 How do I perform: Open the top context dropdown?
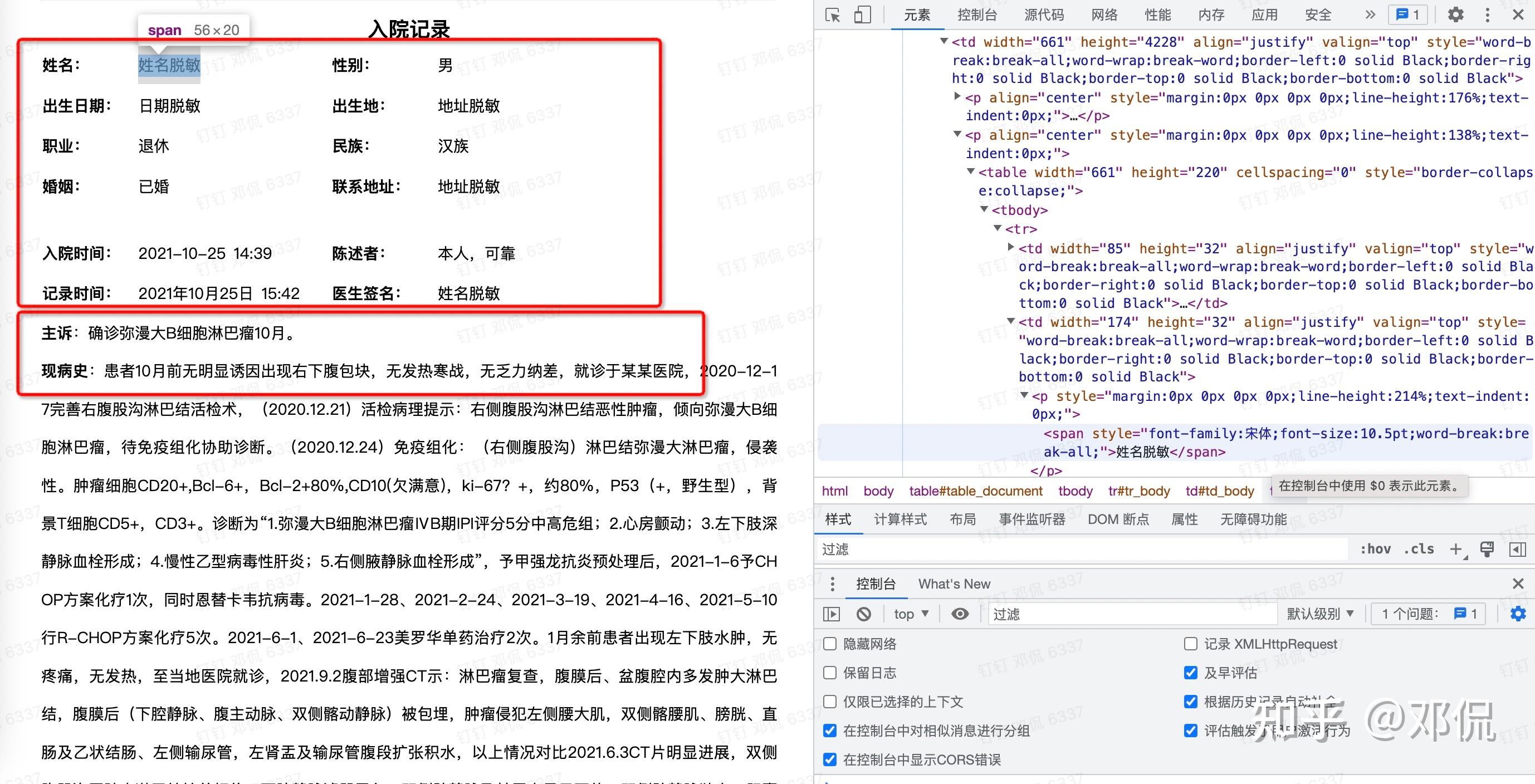912,614
